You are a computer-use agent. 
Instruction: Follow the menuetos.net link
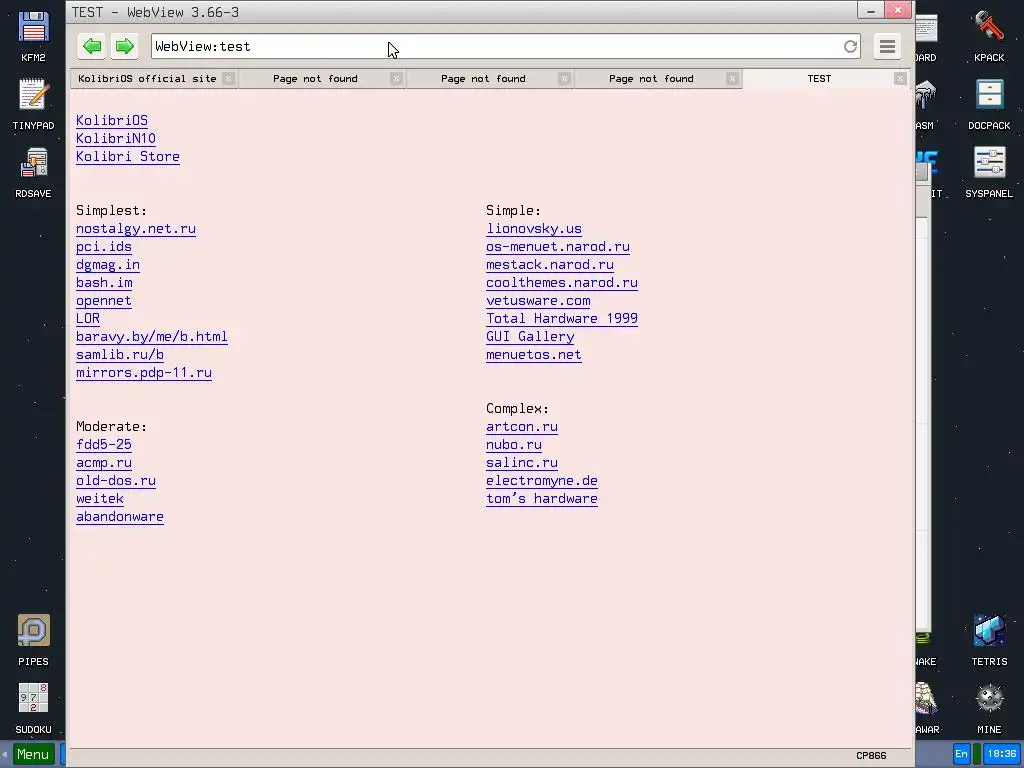click(534, 355)
